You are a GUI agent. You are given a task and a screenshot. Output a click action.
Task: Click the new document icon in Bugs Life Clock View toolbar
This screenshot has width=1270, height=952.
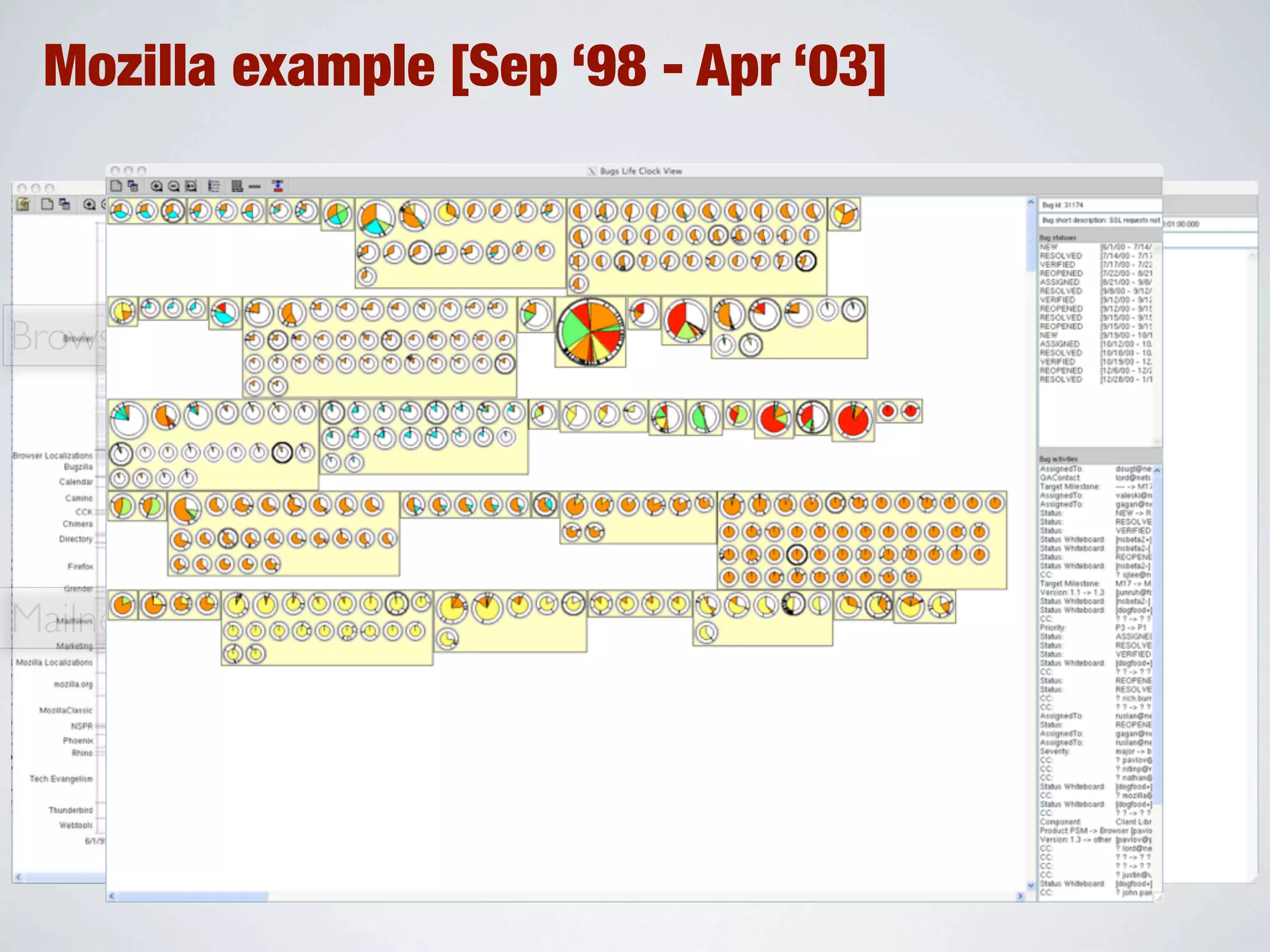pos(116,186)
